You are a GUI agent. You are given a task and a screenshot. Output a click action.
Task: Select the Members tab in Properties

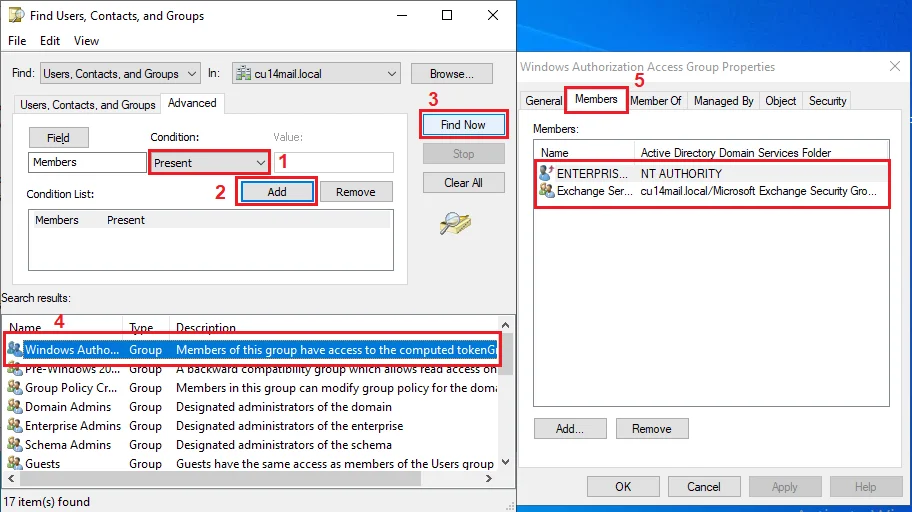click(596, 99)
